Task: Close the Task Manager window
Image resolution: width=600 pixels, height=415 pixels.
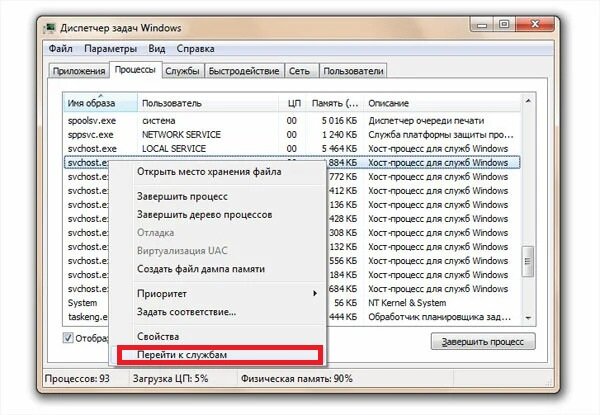Action: point(535,25)
